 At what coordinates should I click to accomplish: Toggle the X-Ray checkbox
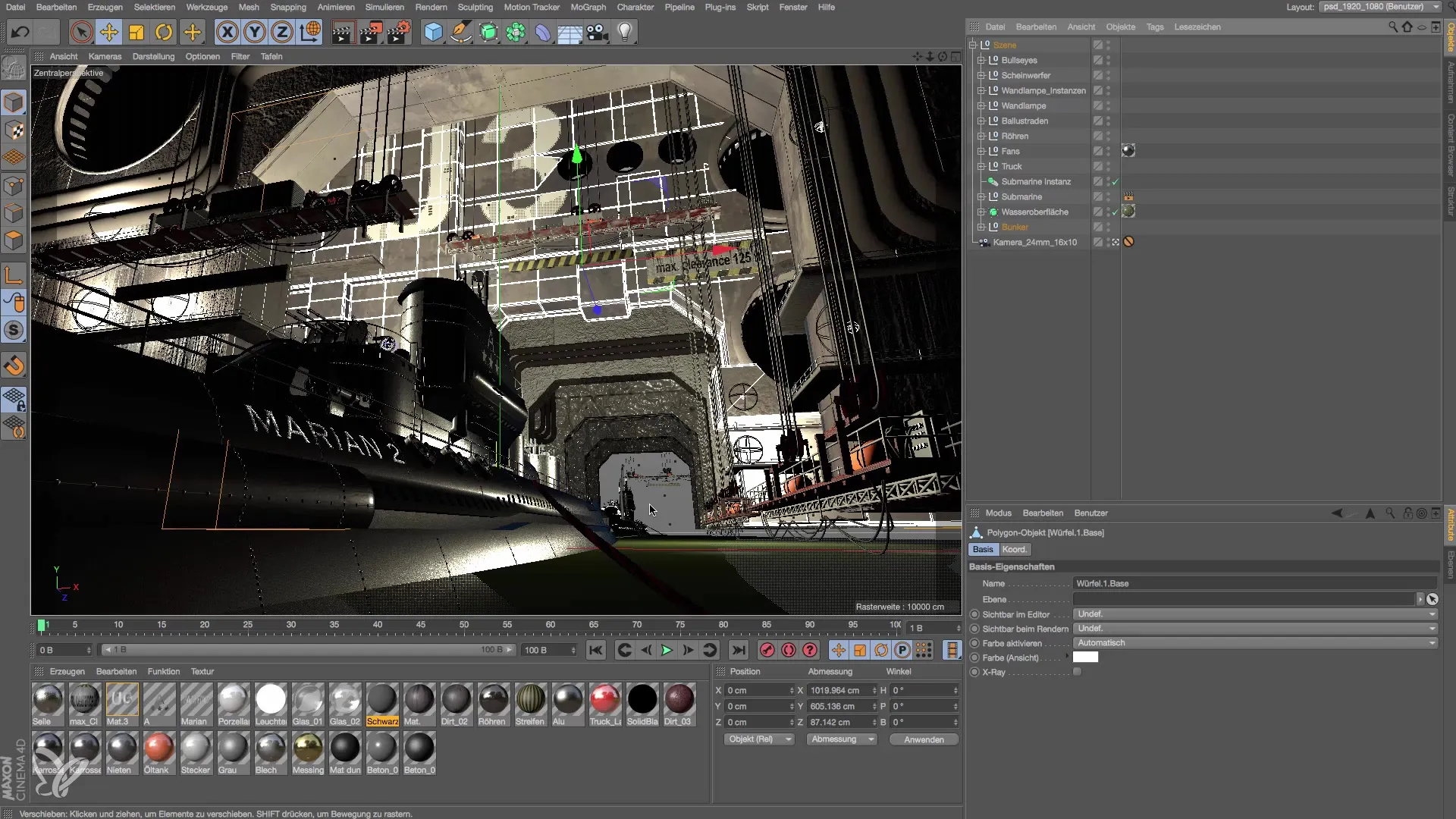[1077, 672]
